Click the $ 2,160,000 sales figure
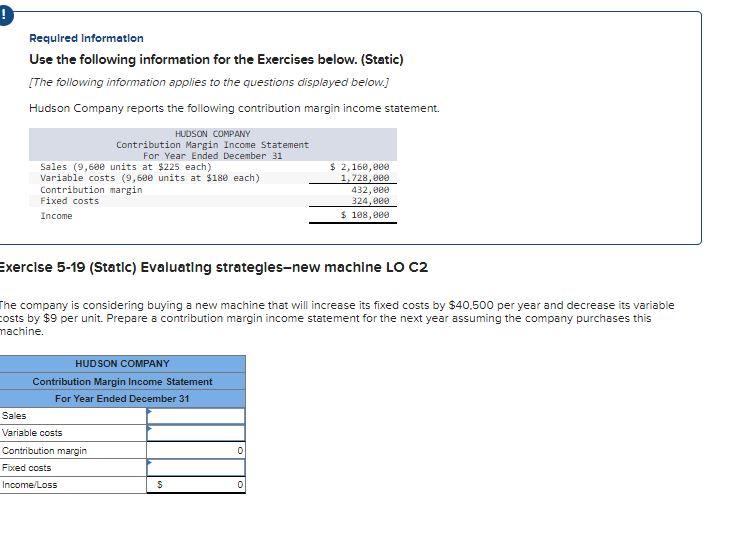Image resolution: width=737 pixels, height=553 pixels. pos(360,167)
